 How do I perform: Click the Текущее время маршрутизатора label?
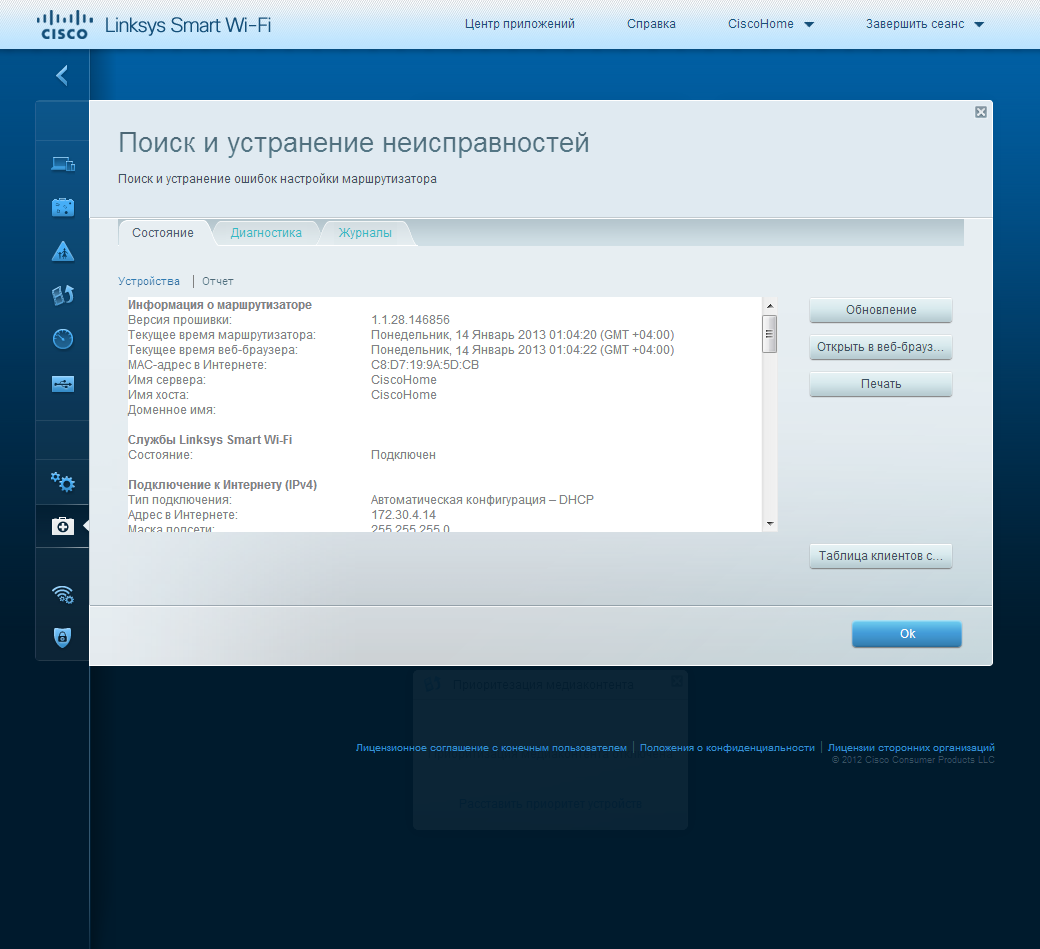pyautogui.click(x=222, y=335)
